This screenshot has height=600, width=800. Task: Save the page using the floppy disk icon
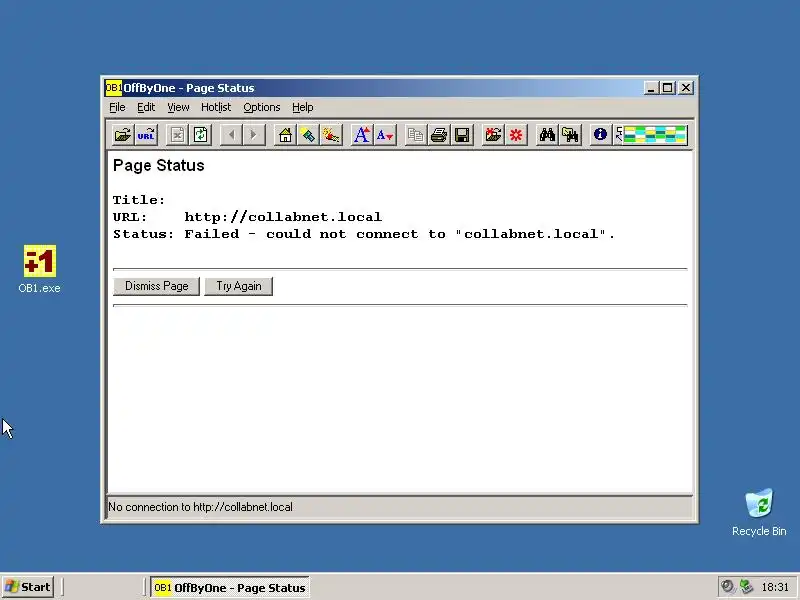tap(462, 135)
